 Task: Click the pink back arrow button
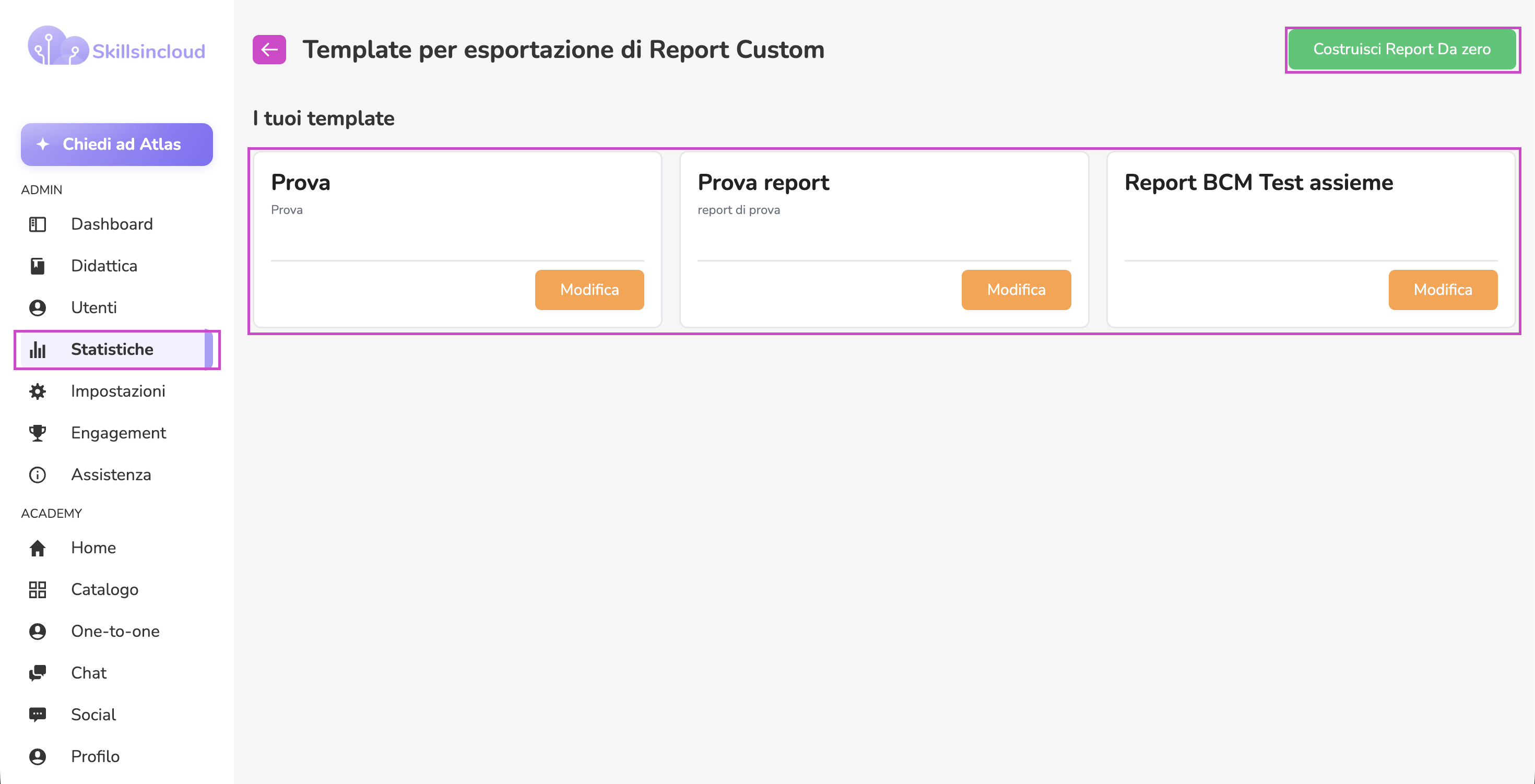269,50
